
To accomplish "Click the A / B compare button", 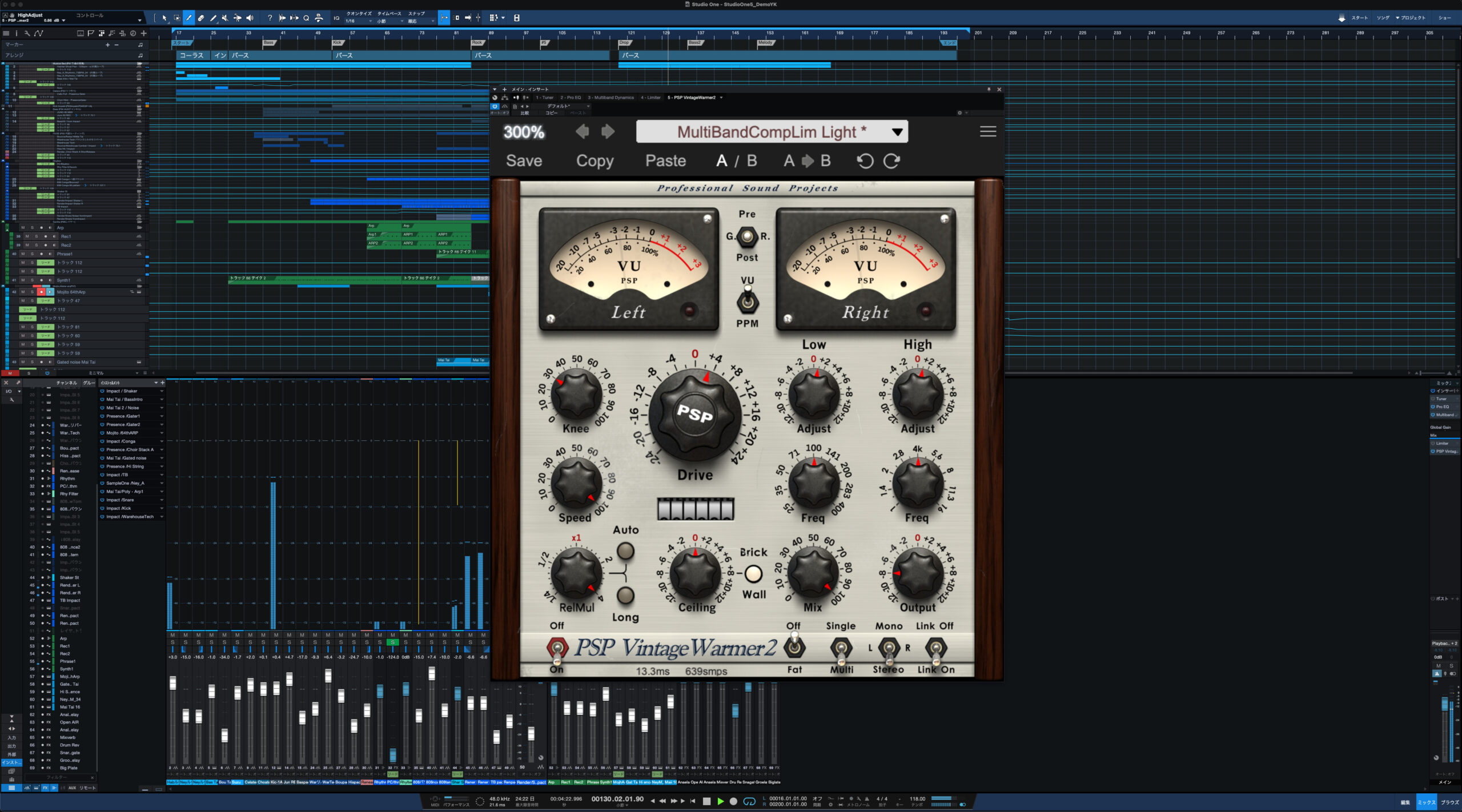I will [737, 161].
